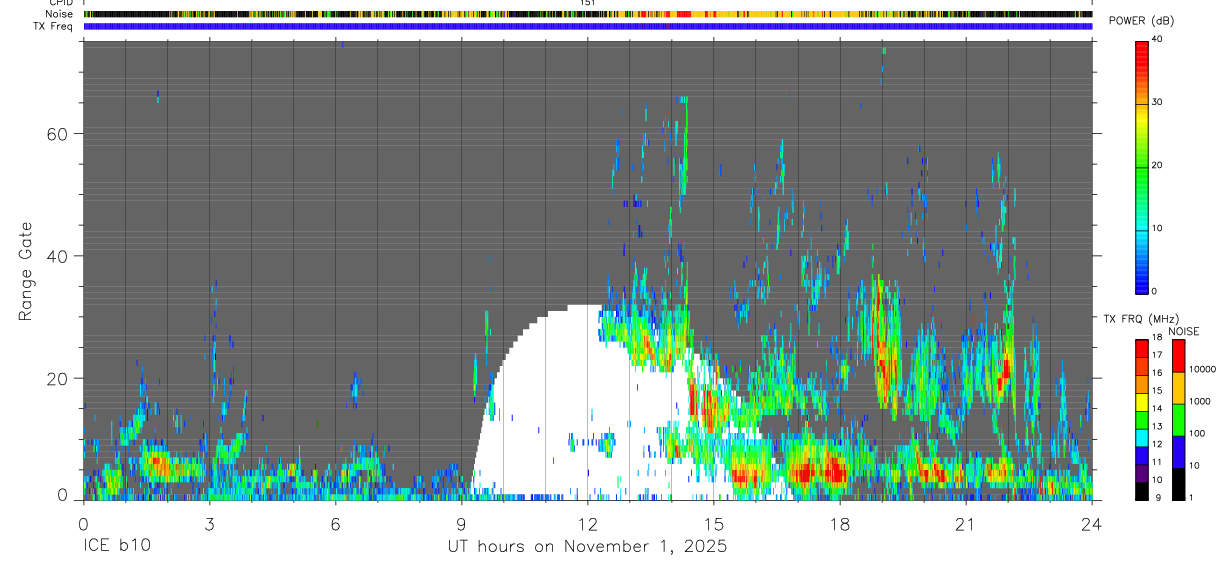Click the 'TX Freq' row label
The height and width of the screenshot is (567, 1228).
point(54,26)
